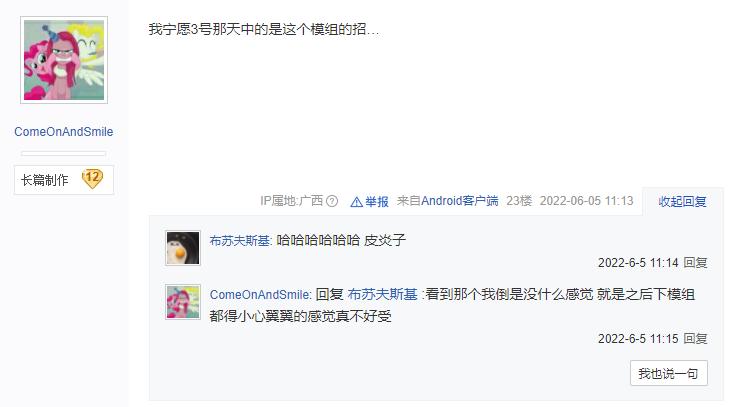Click the 我也说一句 button
Viewport: 737px width, 407px height.
668,374
